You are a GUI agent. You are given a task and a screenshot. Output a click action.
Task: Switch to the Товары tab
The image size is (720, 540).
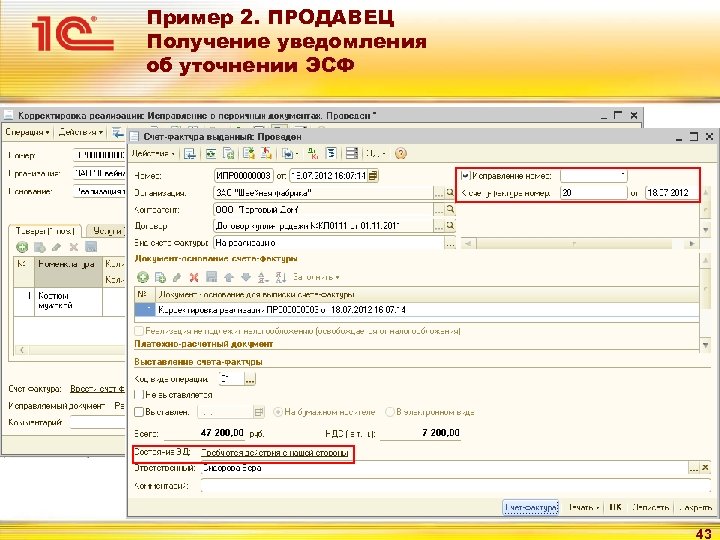pos(45,231)
